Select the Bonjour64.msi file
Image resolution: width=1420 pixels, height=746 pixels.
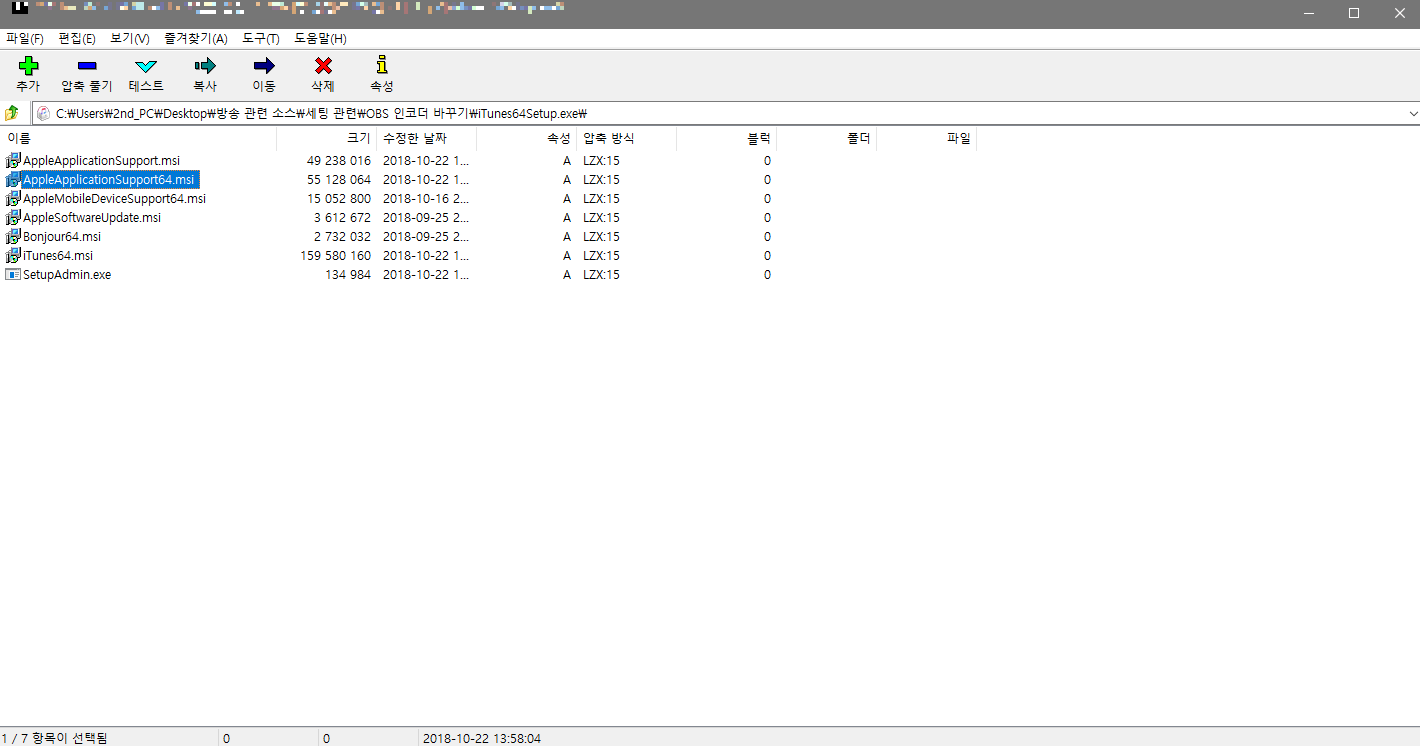62,236
